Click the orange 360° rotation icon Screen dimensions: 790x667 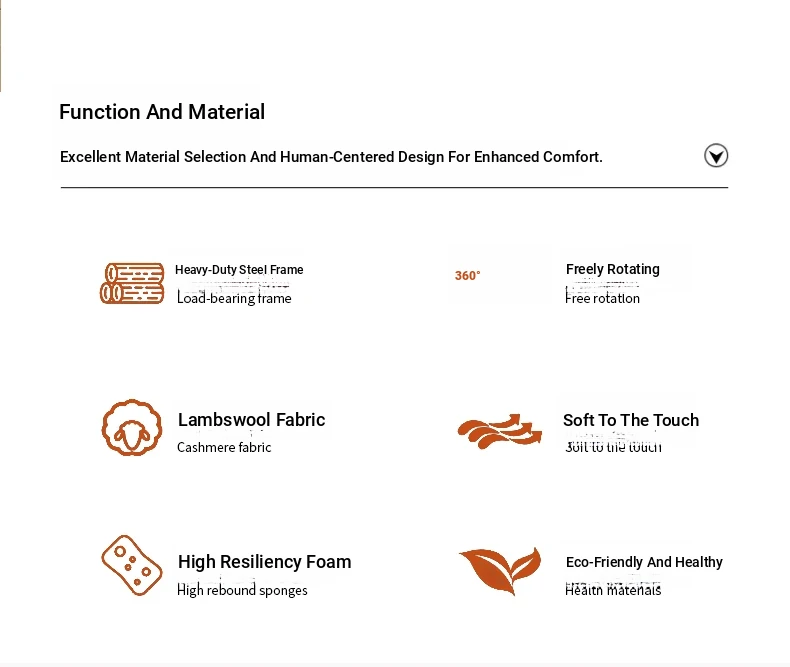(x=468, y=276)
